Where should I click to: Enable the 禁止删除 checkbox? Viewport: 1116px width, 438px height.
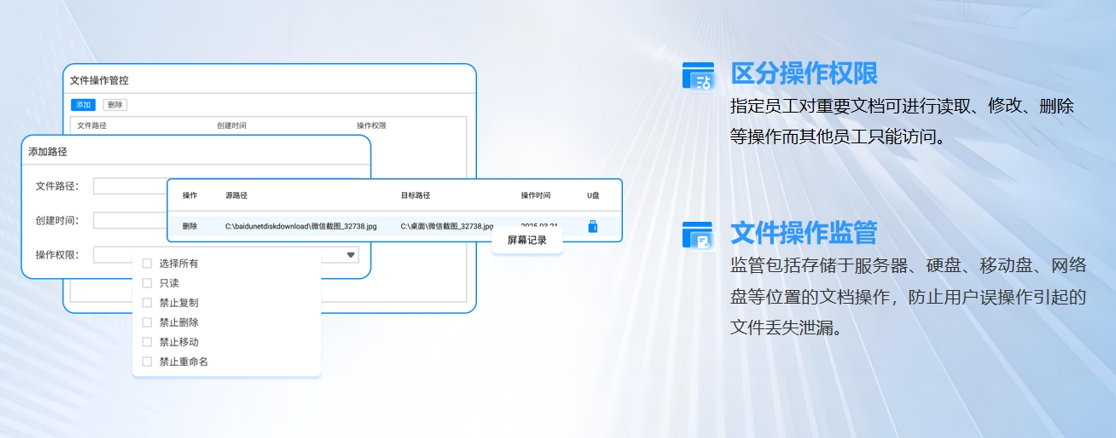147,322
